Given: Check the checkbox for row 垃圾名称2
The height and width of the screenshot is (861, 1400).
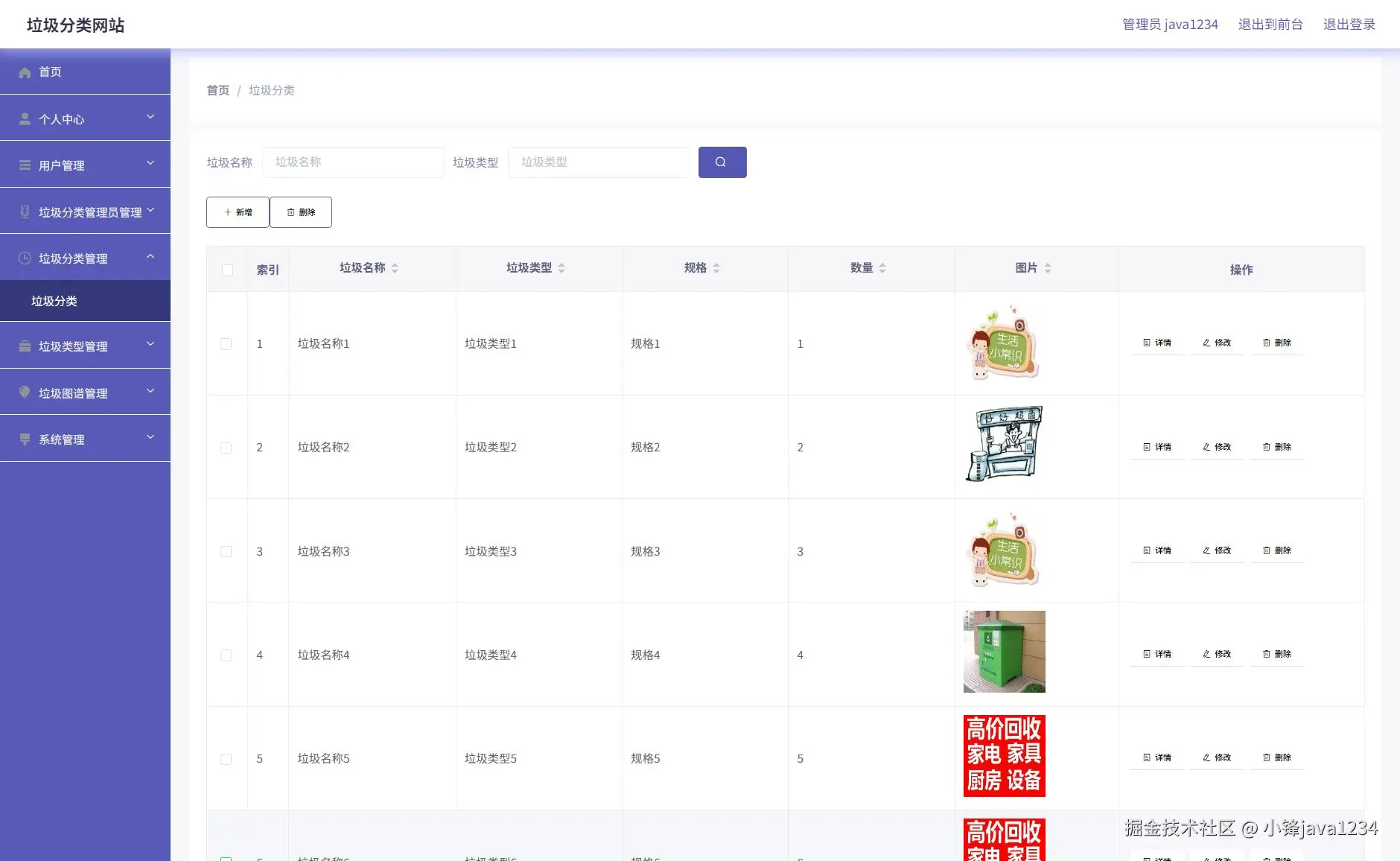Looking at the screenshot, I should point(226,448).
